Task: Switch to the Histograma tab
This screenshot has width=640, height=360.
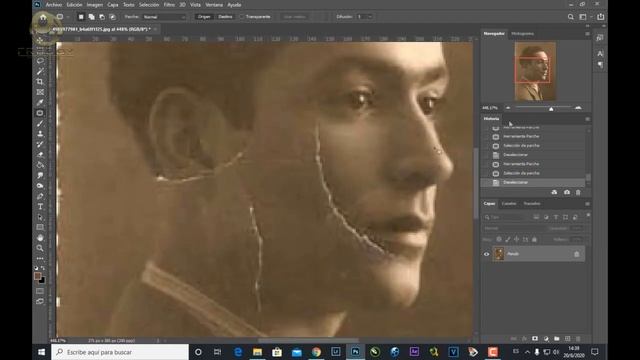Action: pos(522,33)
